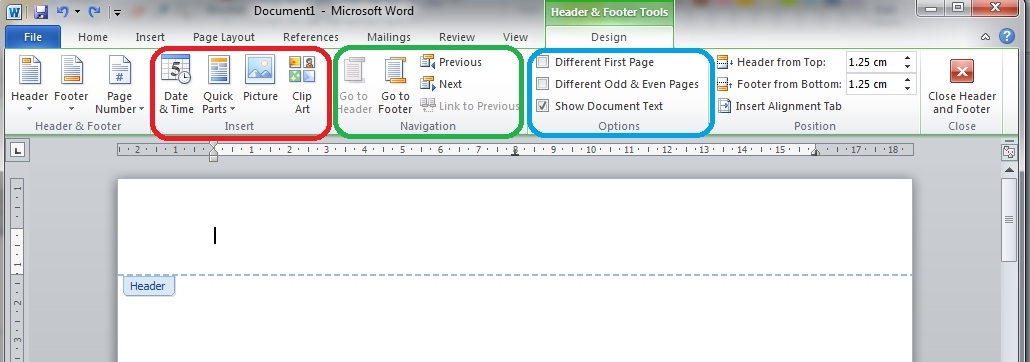Click the vertical scrollbar thumb
The image size is (1030, 362).
tap(1008, 219)
